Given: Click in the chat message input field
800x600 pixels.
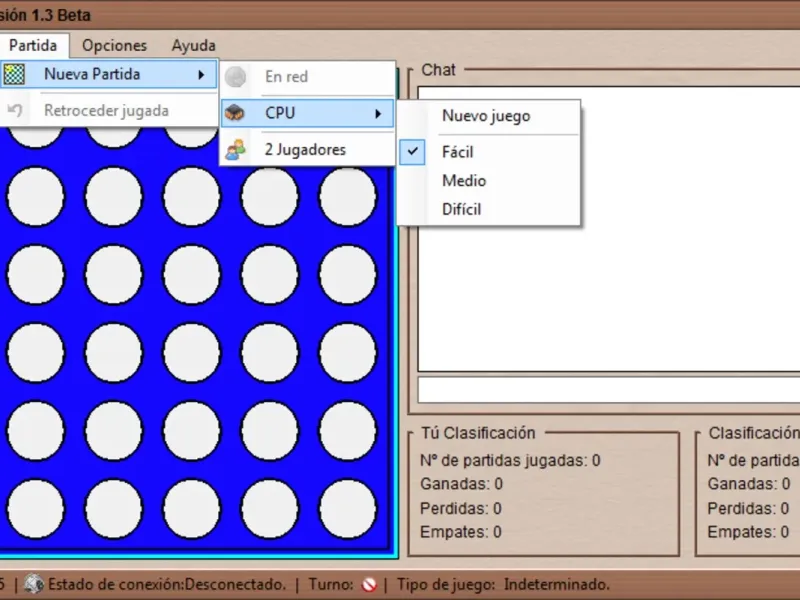Looking at the screenshot, I should (x=609, y=390).
